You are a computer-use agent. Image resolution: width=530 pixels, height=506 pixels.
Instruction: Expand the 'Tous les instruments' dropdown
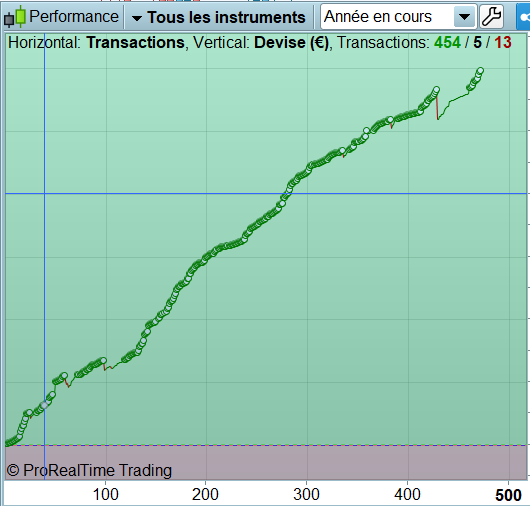point(219,17)
